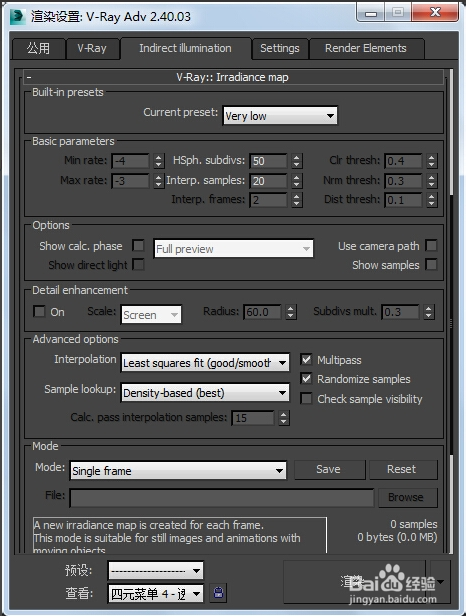Switch to the V-Ray tab
The width and height of the screenshot is (466, 616).
pyautogui.click(x=92, y=48)
